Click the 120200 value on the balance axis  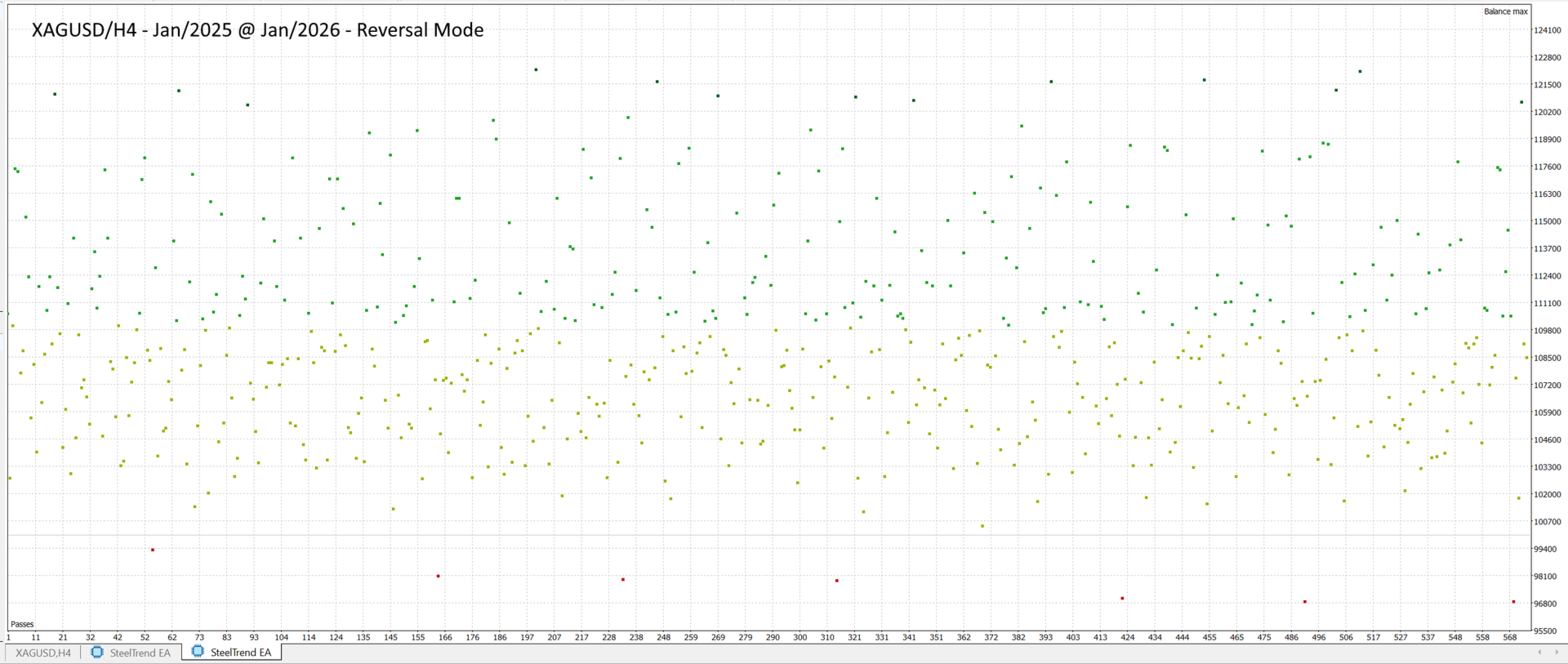coord(1547,113)
